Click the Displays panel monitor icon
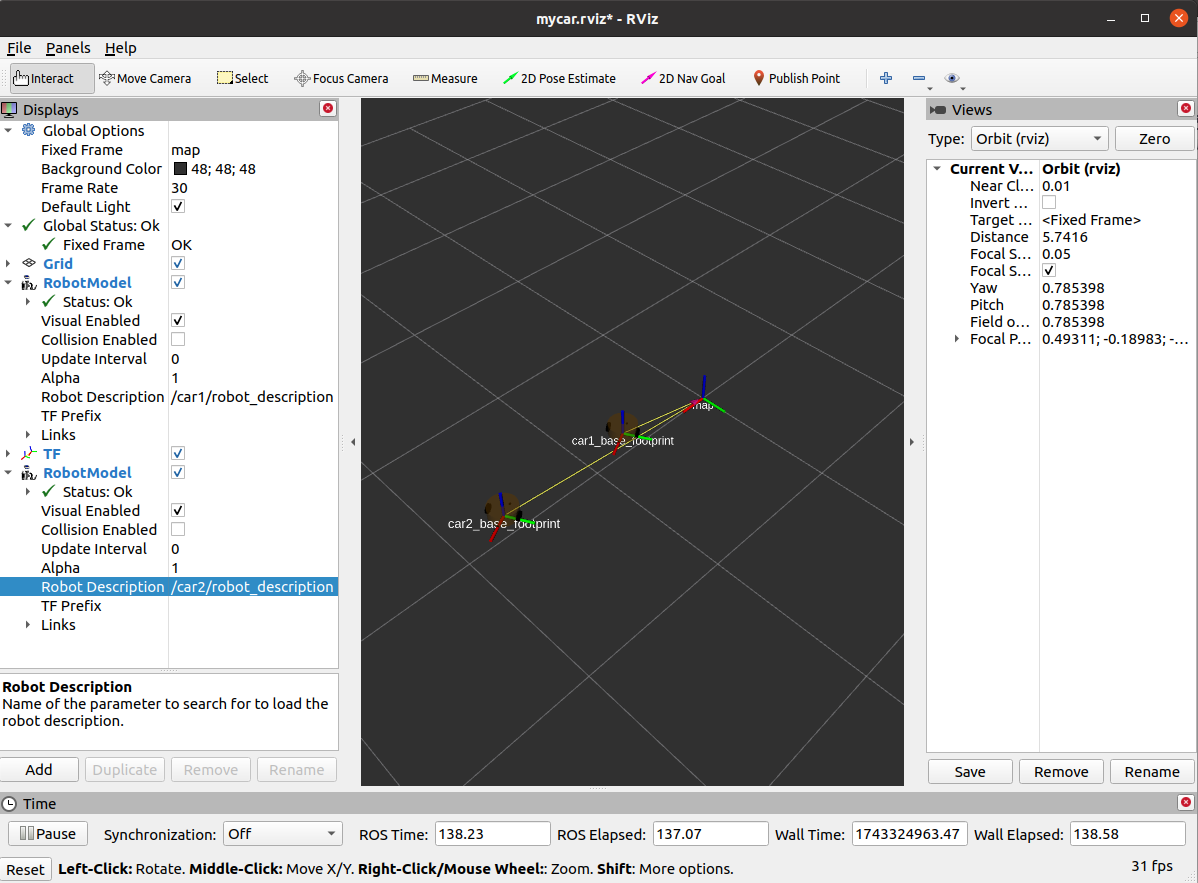Image resolution: width=1198 pixels, height=883 pixels. click(9, 109)
